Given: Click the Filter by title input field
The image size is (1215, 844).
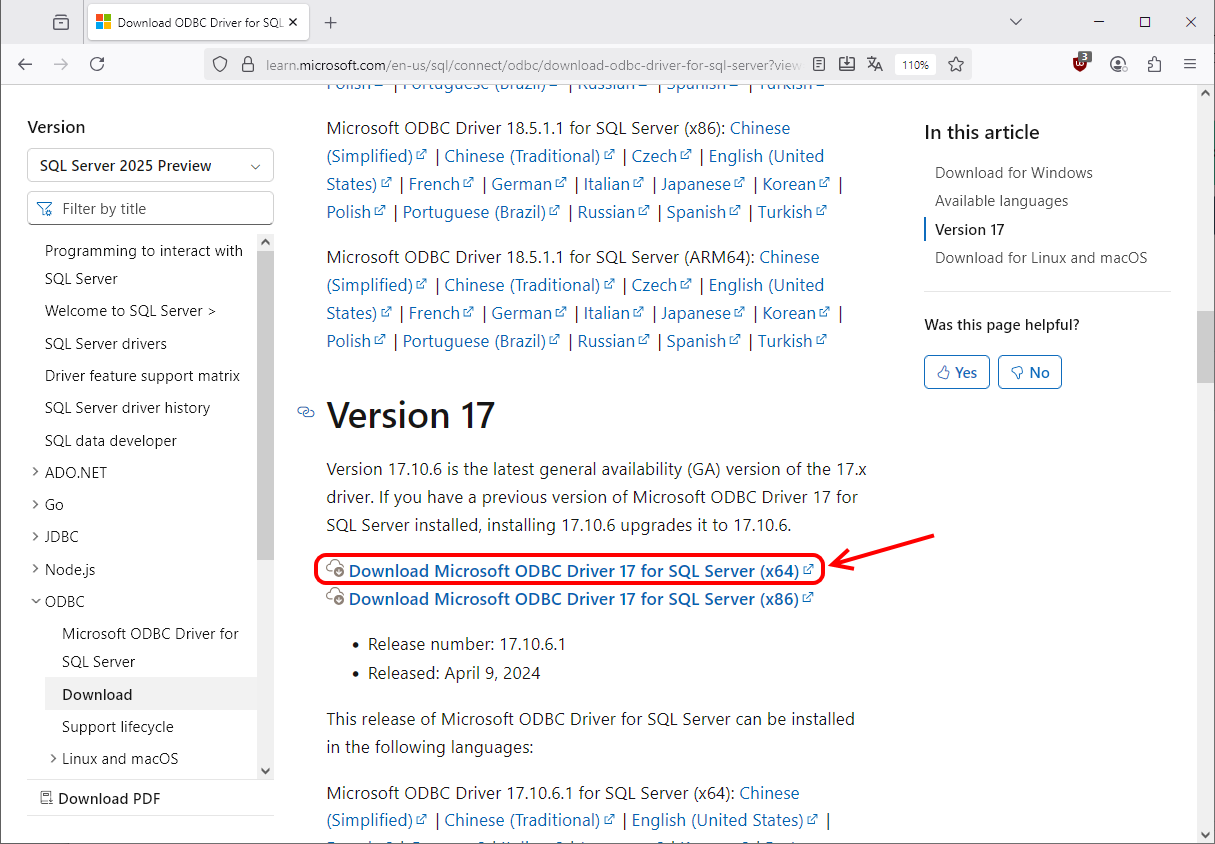Looking at the screenshot, I should tap(160, 209).
